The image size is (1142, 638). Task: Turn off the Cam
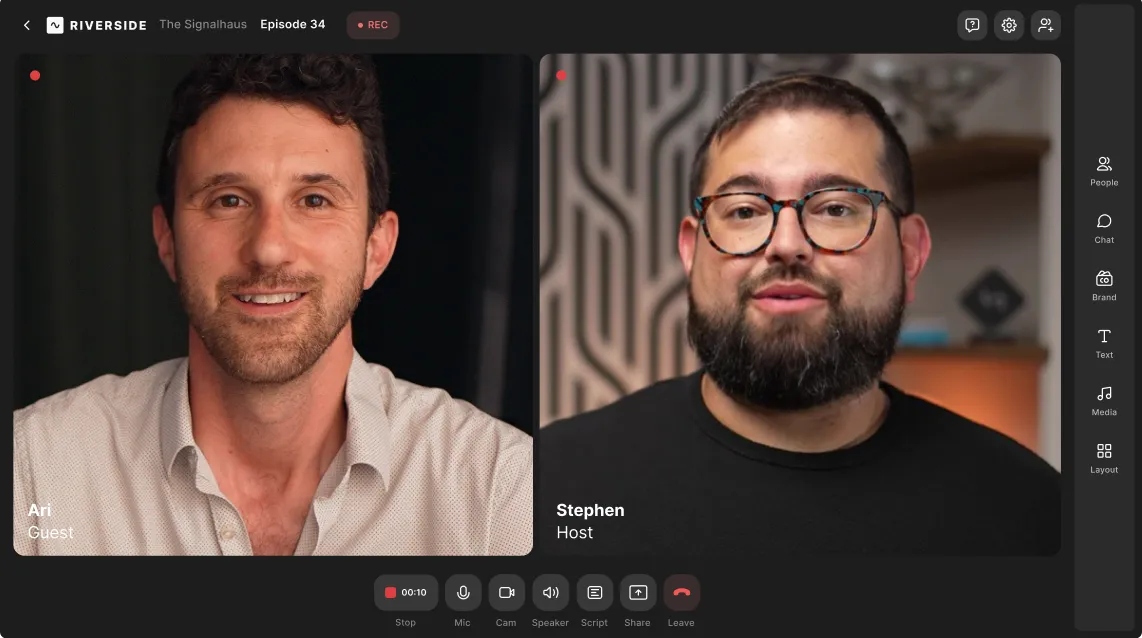click(x=506, y=592)
